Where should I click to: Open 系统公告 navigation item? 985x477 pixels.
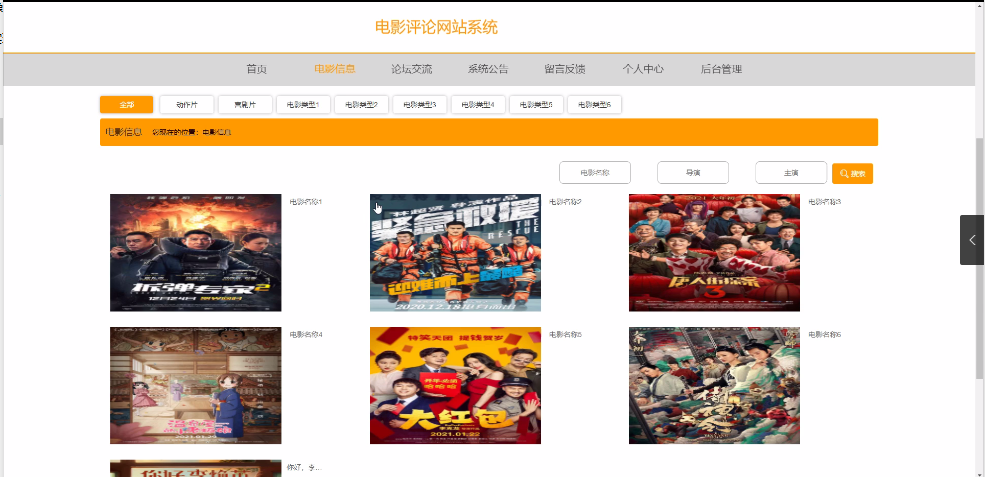488,69
